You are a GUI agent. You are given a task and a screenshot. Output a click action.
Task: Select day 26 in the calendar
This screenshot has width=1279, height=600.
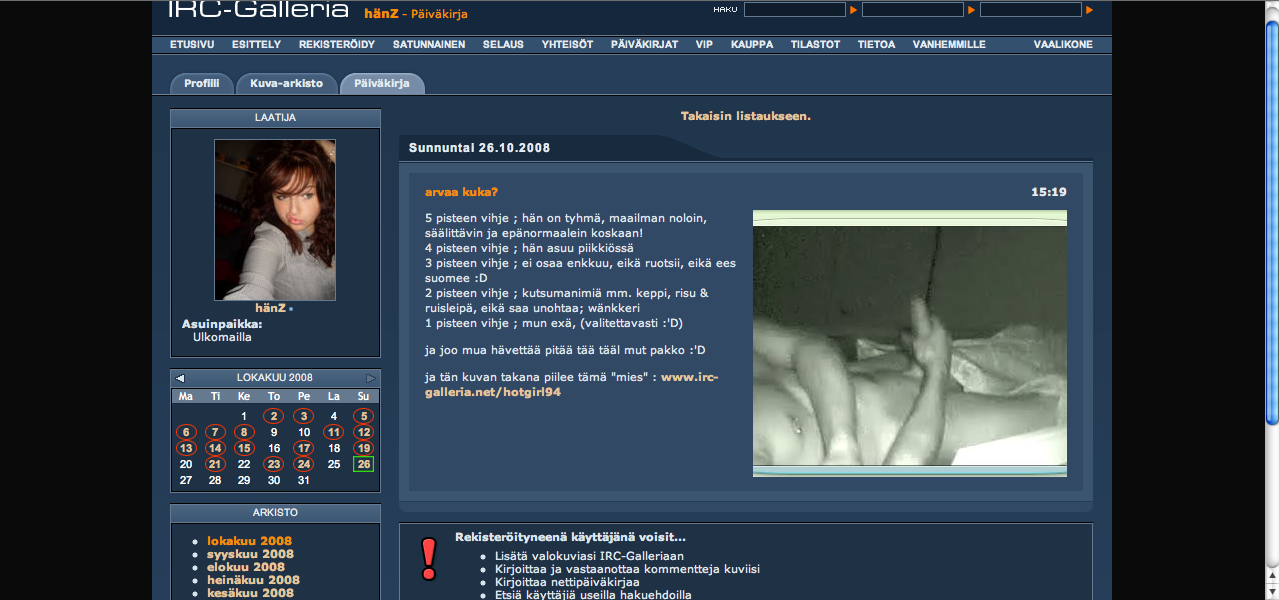point(364,464)
